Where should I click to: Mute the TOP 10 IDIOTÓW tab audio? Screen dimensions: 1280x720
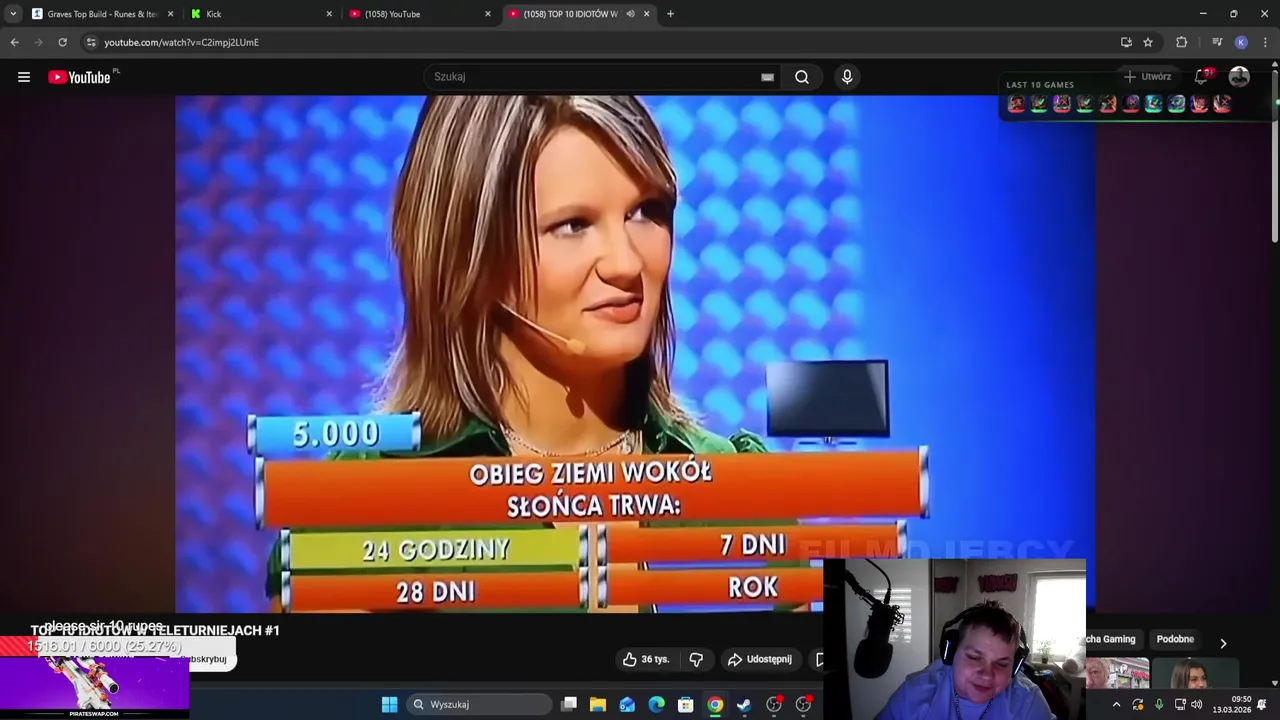(x=630, y=14)
